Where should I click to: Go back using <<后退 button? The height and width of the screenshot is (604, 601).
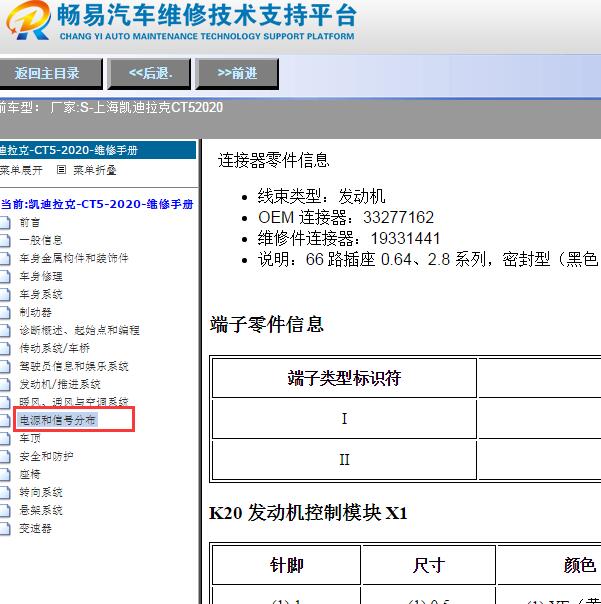click(x=149, y=74)
